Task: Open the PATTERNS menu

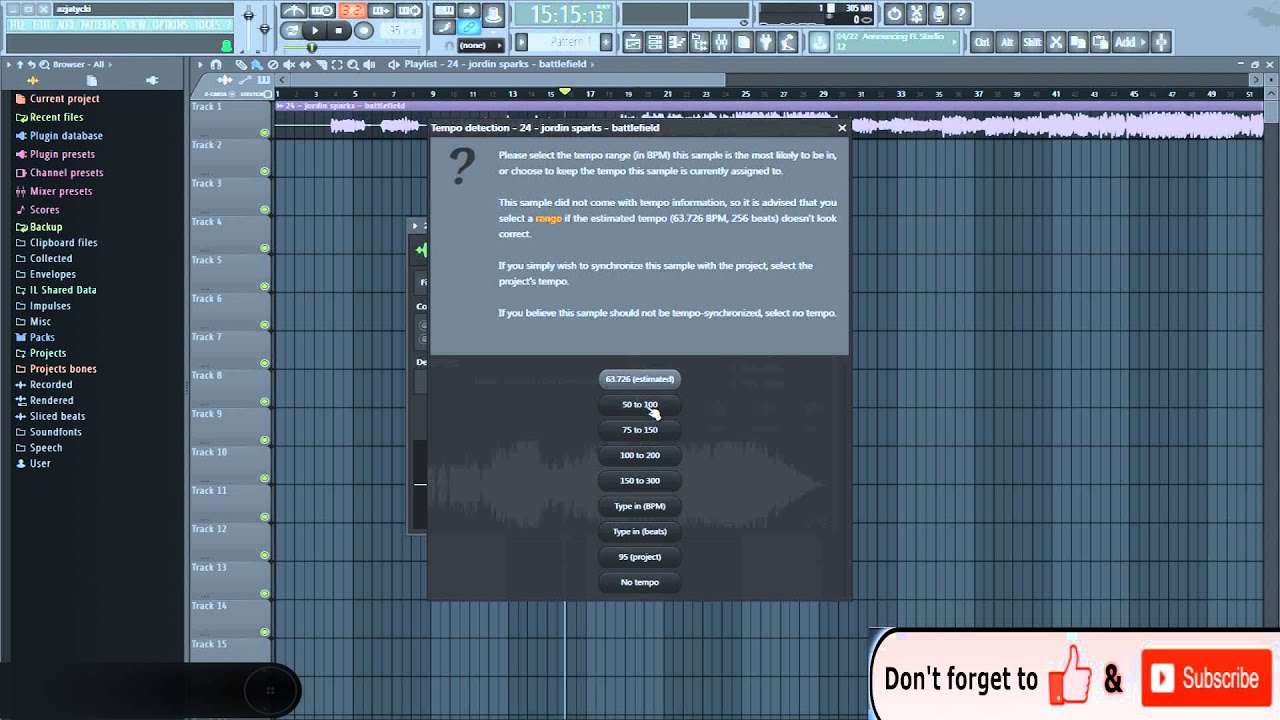Action: (101, 25)
